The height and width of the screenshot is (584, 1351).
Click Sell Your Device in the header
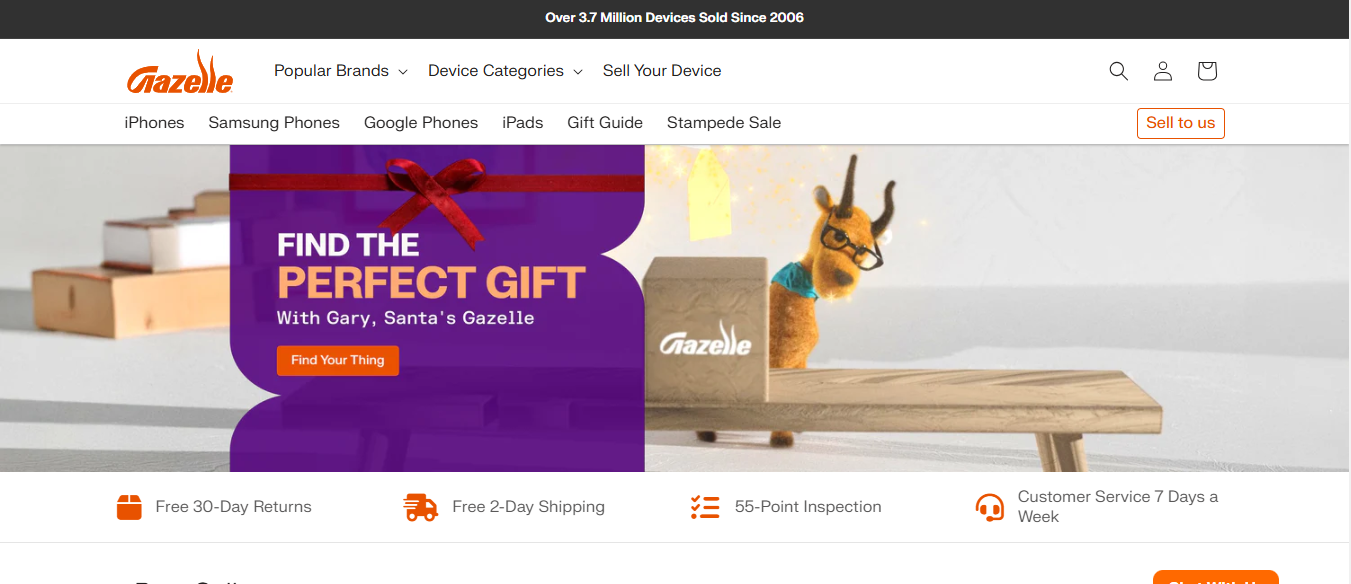(662, 70)
